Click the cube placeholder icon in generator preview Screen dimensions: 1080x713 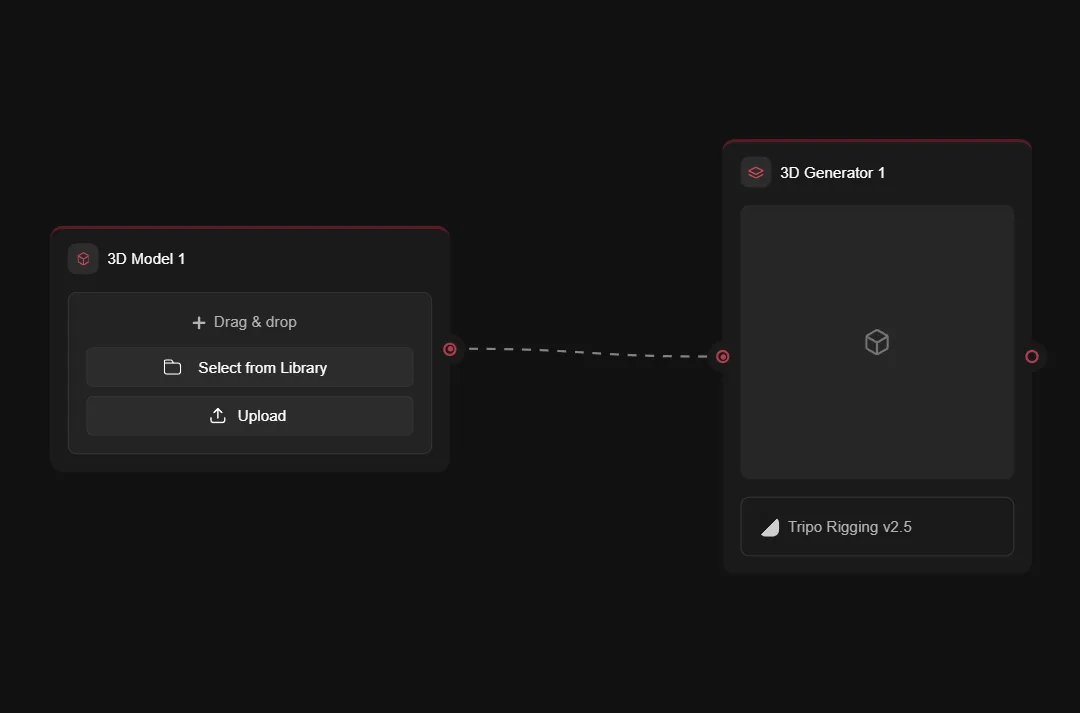click(877, 342)
